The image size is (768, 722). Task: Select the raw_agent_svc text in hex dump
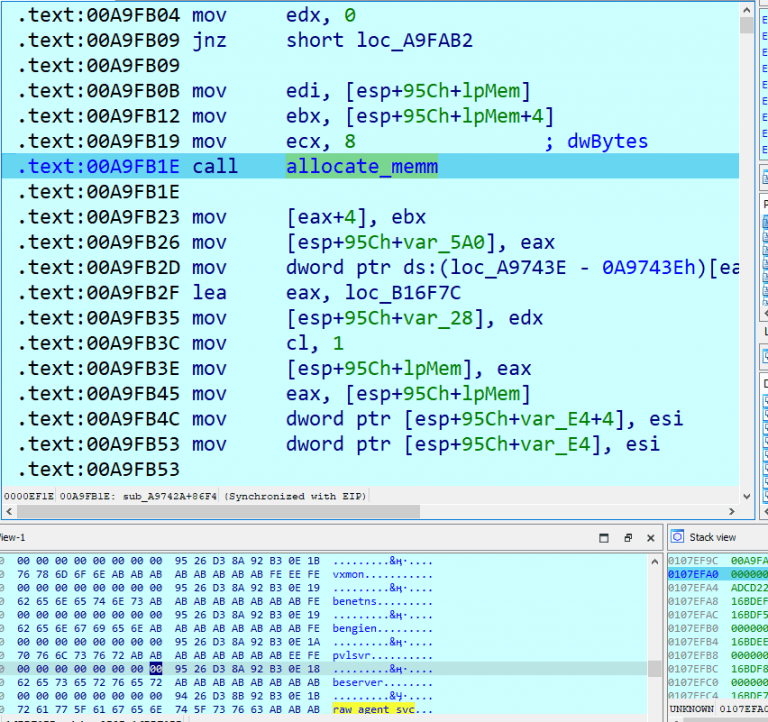pyautogui.click(x=383, y=708)
